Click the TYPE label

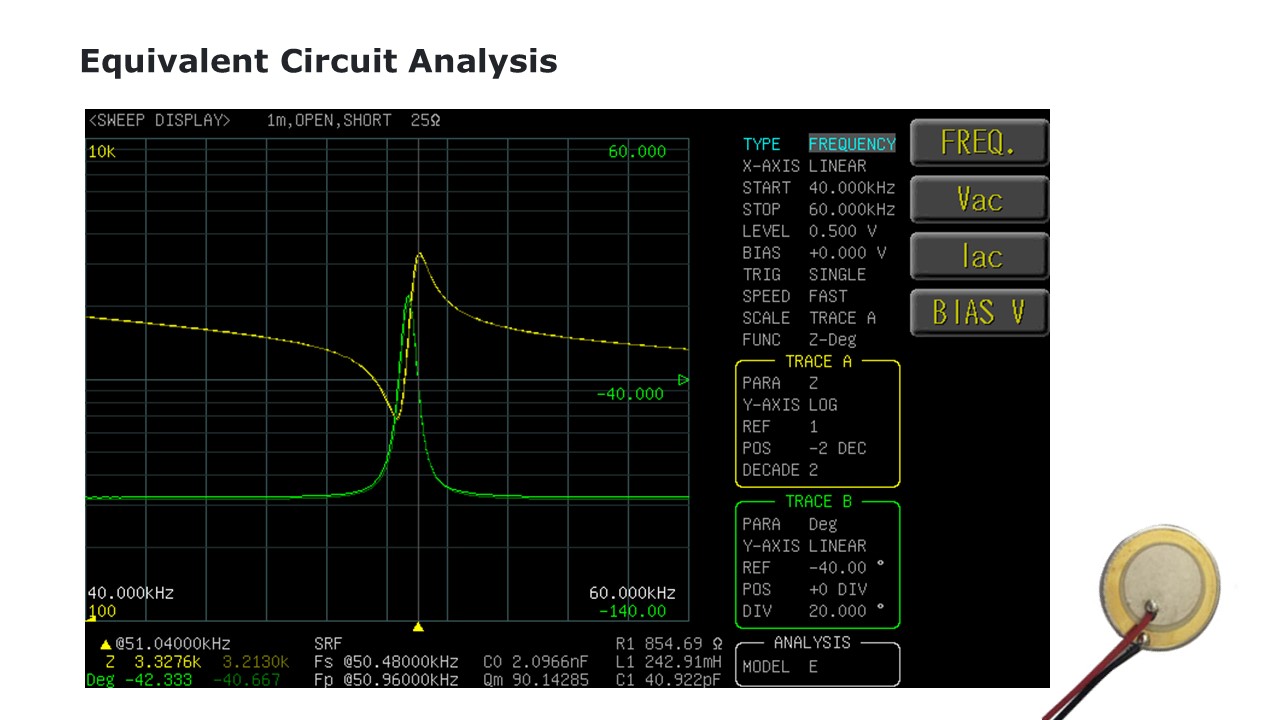click(x=761, y=144)
